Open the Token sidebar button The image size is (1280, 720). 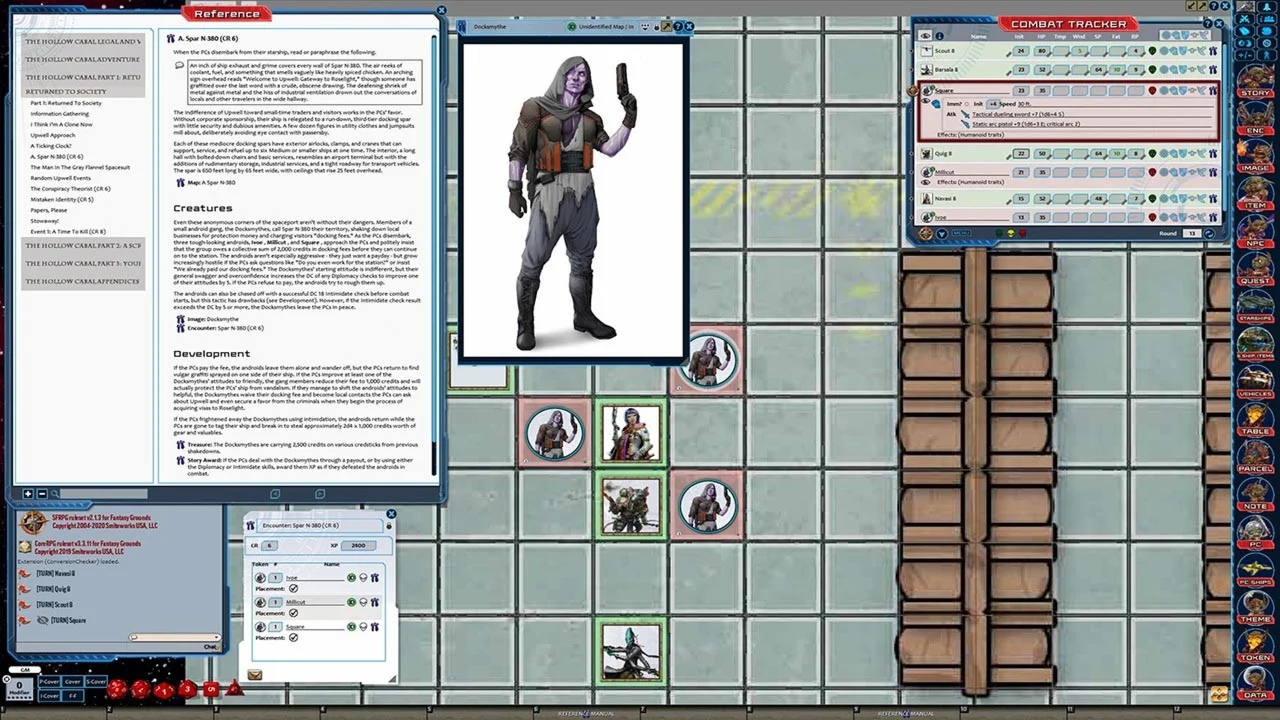[1255, 643]
